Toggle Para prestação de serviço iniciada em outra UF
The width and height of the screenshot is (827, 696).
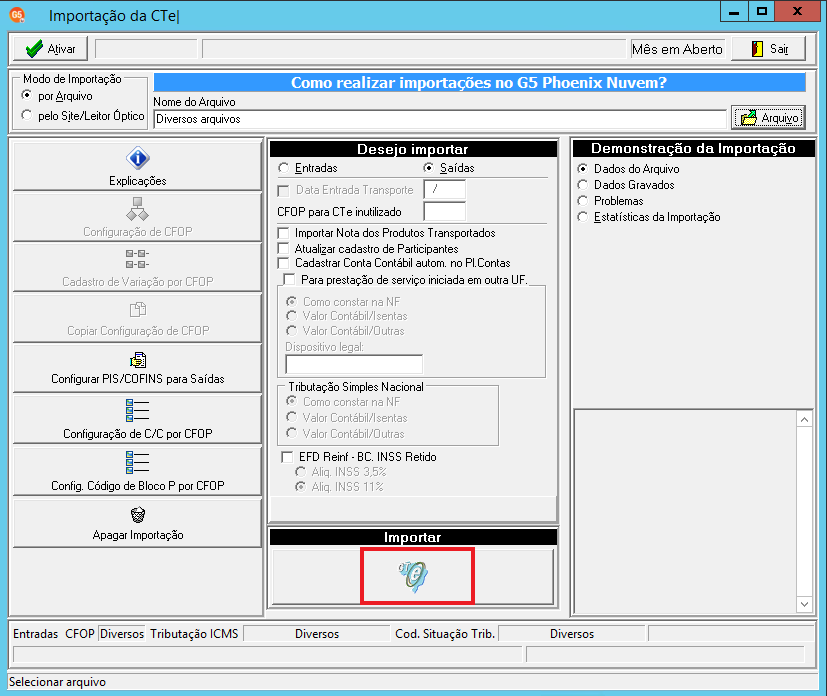coord(289,279)
